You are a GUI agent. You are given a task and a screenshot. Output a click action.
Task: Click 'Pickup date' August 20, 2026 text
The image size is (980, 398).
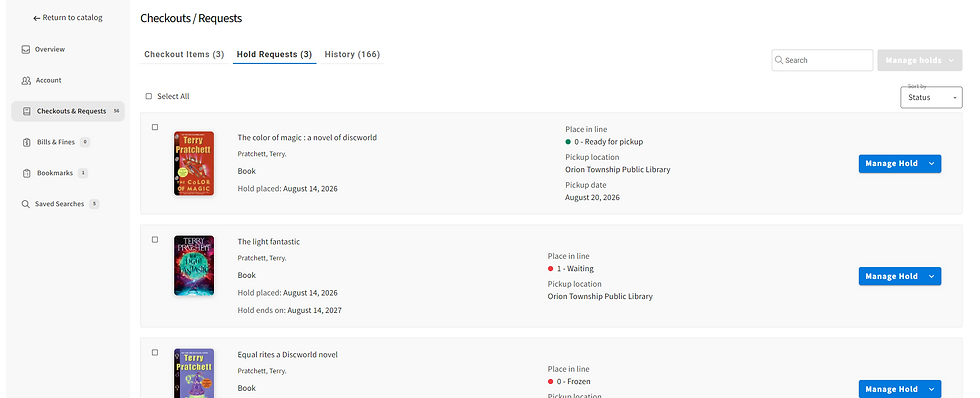[x=592, y=197]
